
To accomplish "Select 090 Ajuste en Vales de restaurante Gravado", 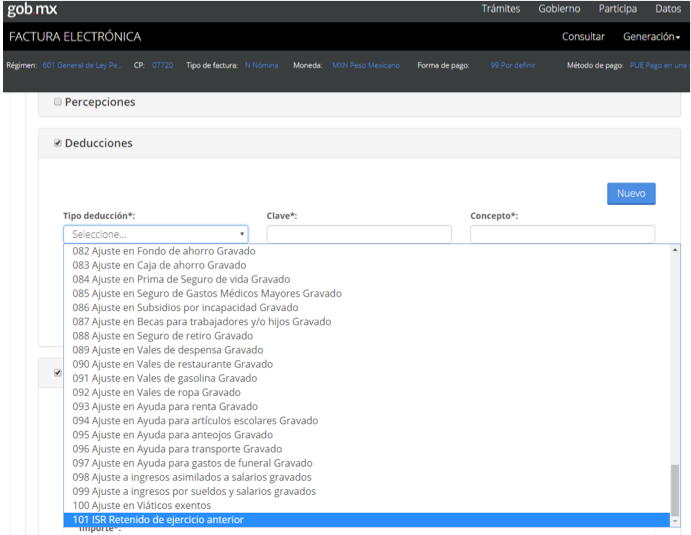I will 367,364.
